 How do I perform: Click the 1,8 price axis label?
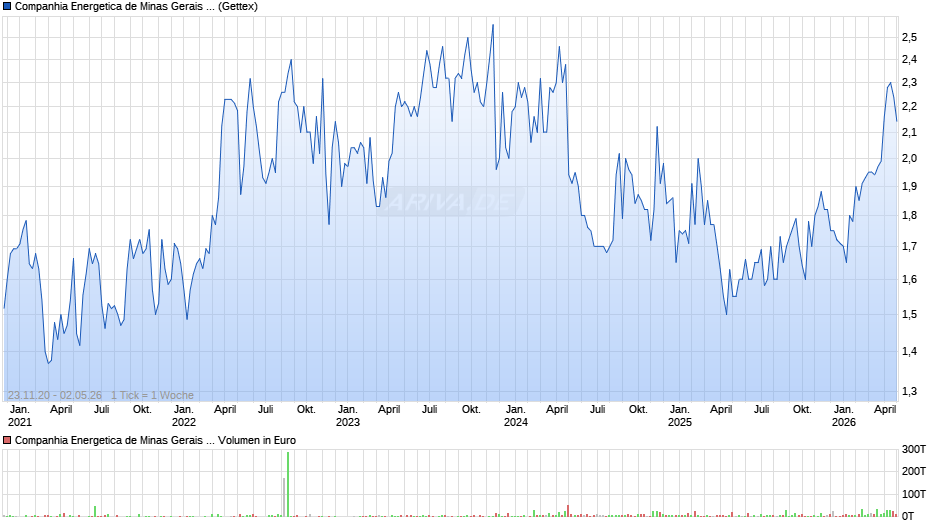click(909, 215)
